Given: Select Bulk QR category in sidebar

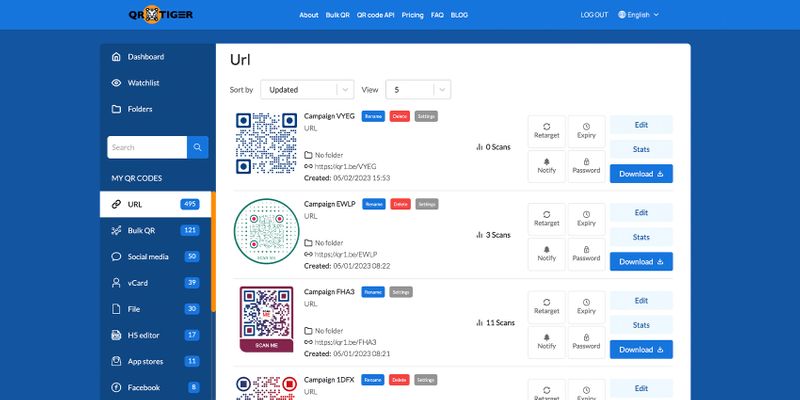Looking at the screenshot, I should (155, 231).
